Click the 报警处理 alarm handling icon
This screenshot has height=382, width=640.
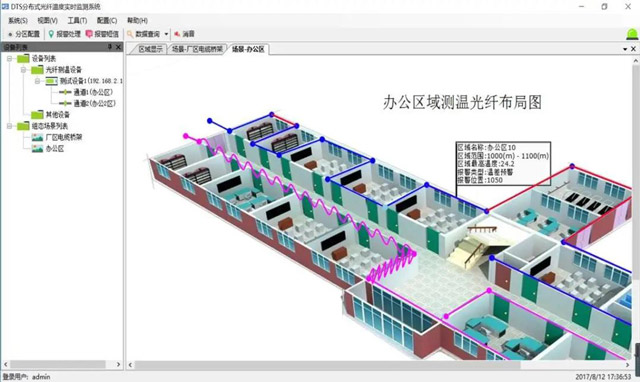pyautogui.click(x=51, y=34)
